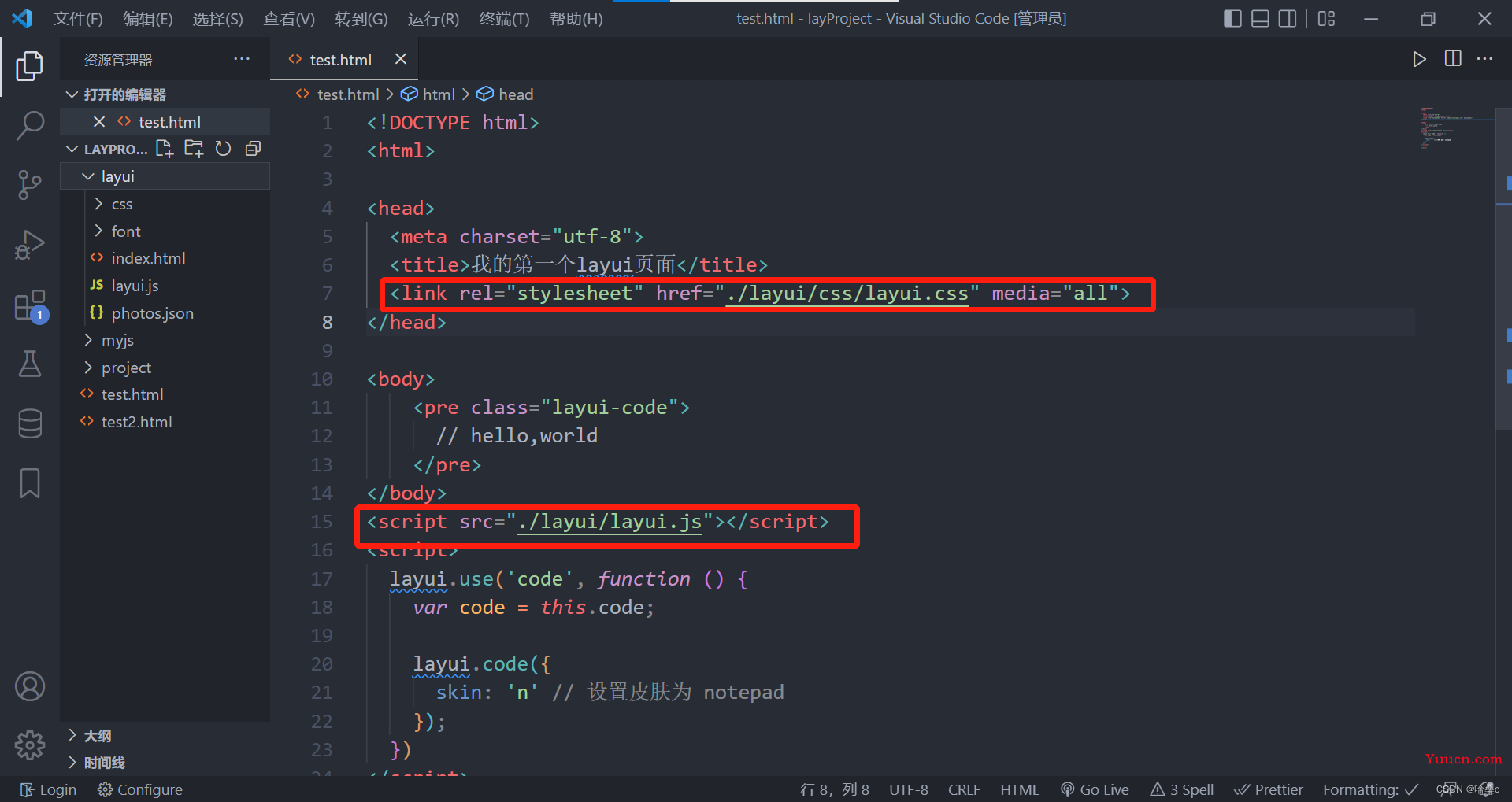Run the file with play icon
The width and height of the screenshot is (1512, 802).
(1419, 59)
